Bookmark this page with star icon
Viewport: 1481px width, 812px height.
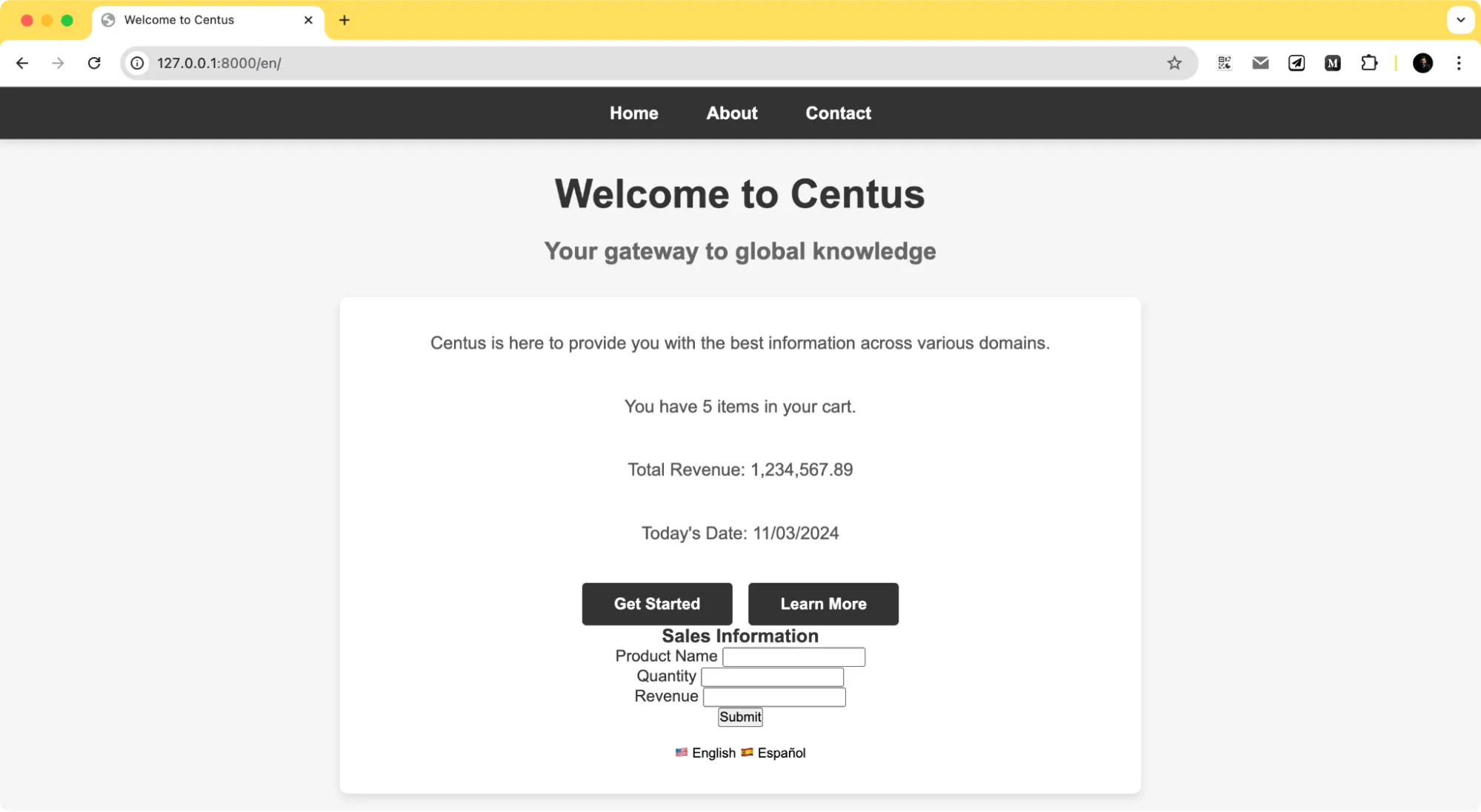[x=1174, y=63]
